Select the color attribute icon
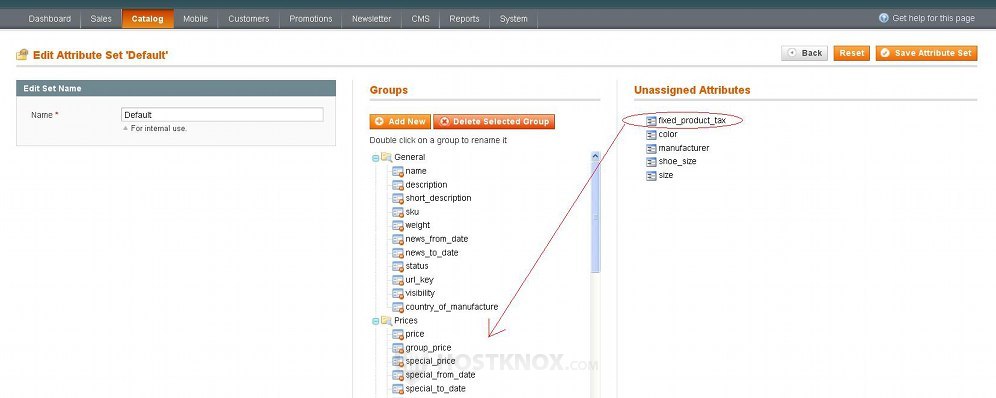 tap(651, 135)
